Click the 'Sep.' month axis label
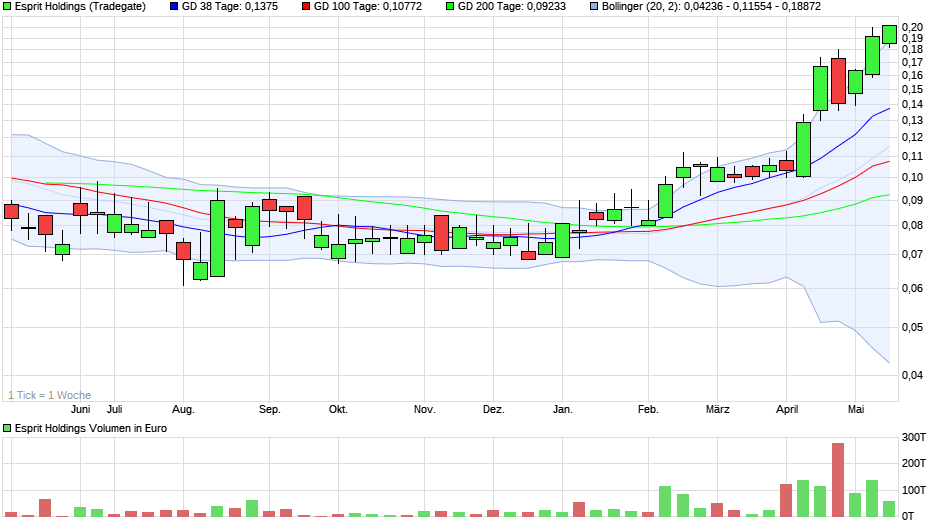Screen dimensions: 940x526 tap(269, 409)
